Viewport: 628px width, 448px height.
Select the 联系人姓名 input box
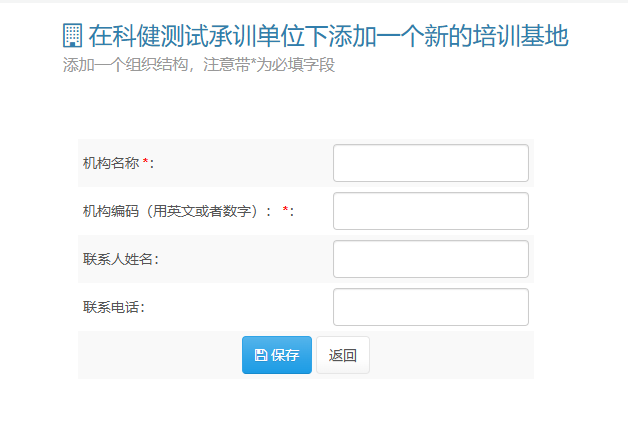tap(430, 259)
